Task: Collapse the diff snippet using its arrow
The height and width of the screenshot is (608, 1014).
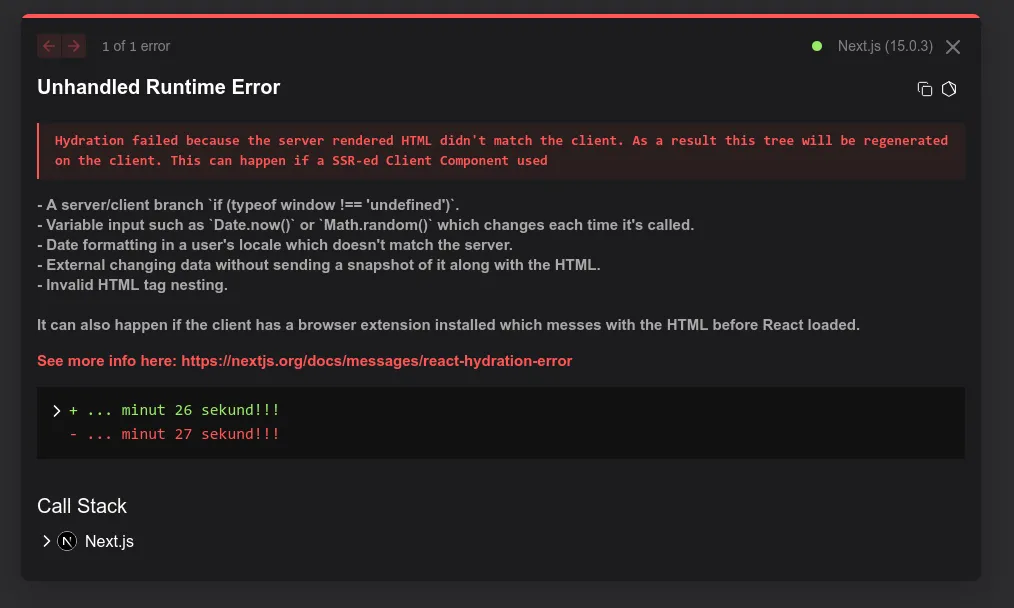Action: [x=57, y=410]
